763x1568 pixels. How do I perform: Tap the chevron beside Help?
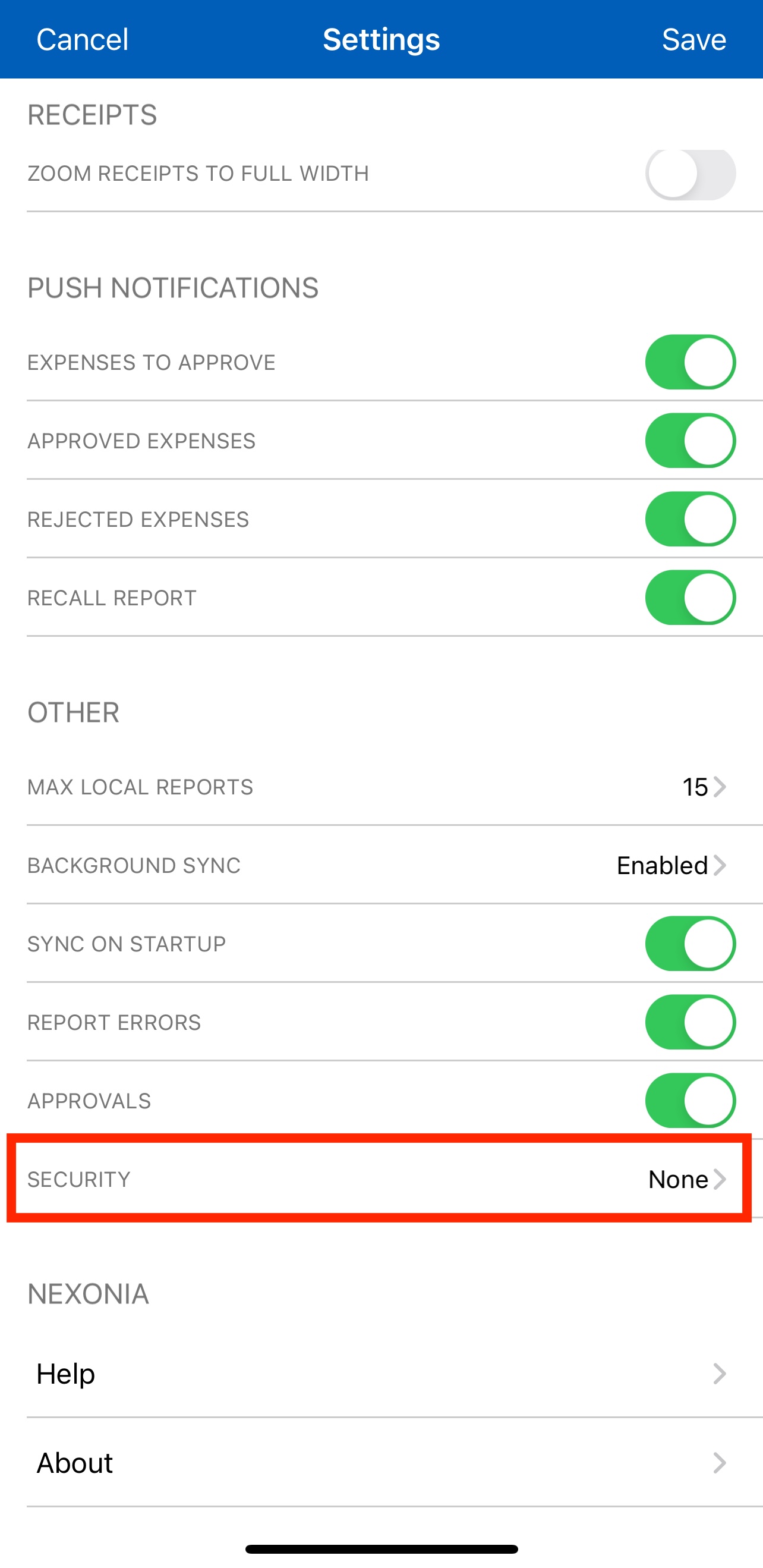click(720, 1374)
